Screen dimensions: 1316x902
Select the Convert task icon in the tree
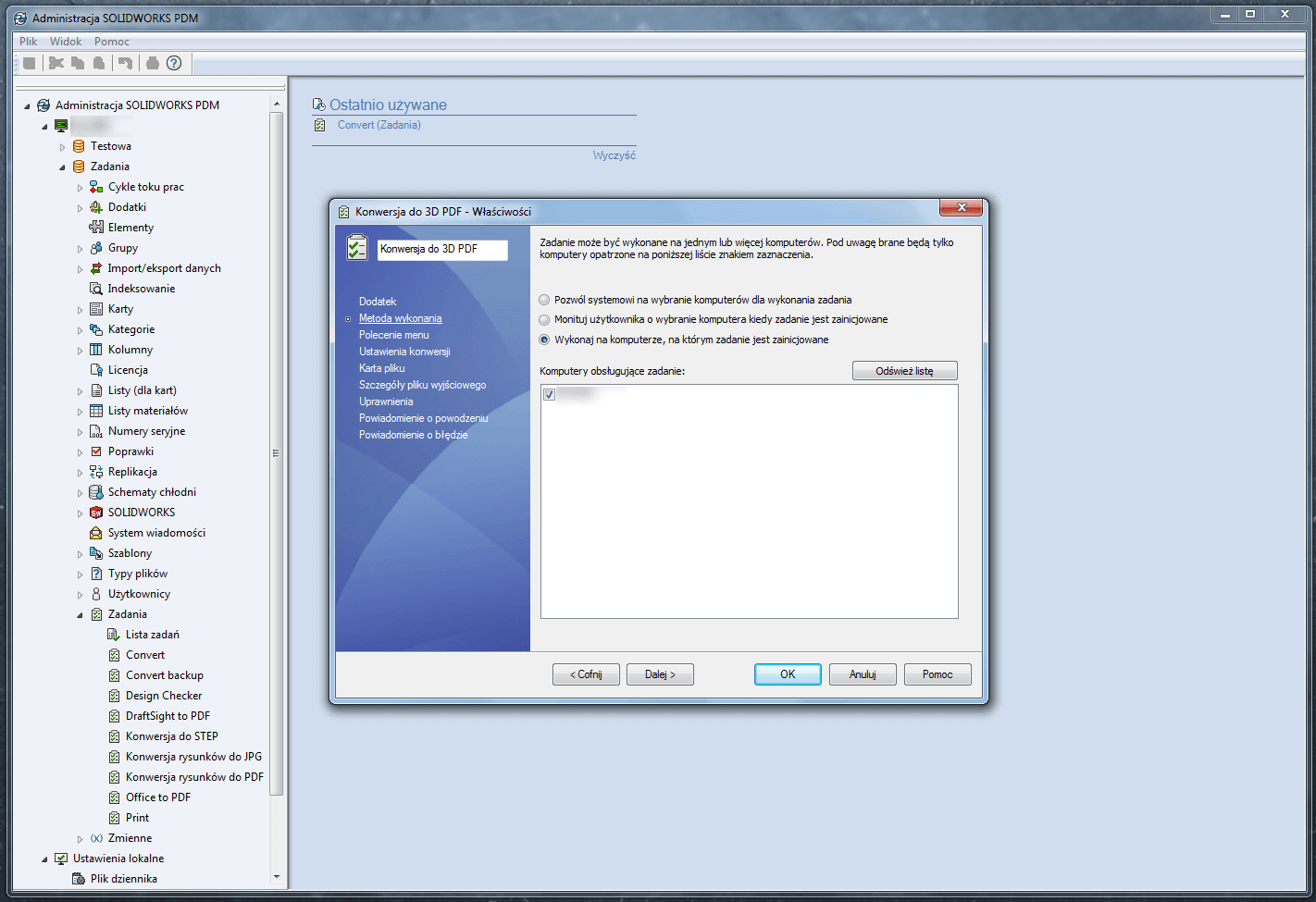(114, 654)
